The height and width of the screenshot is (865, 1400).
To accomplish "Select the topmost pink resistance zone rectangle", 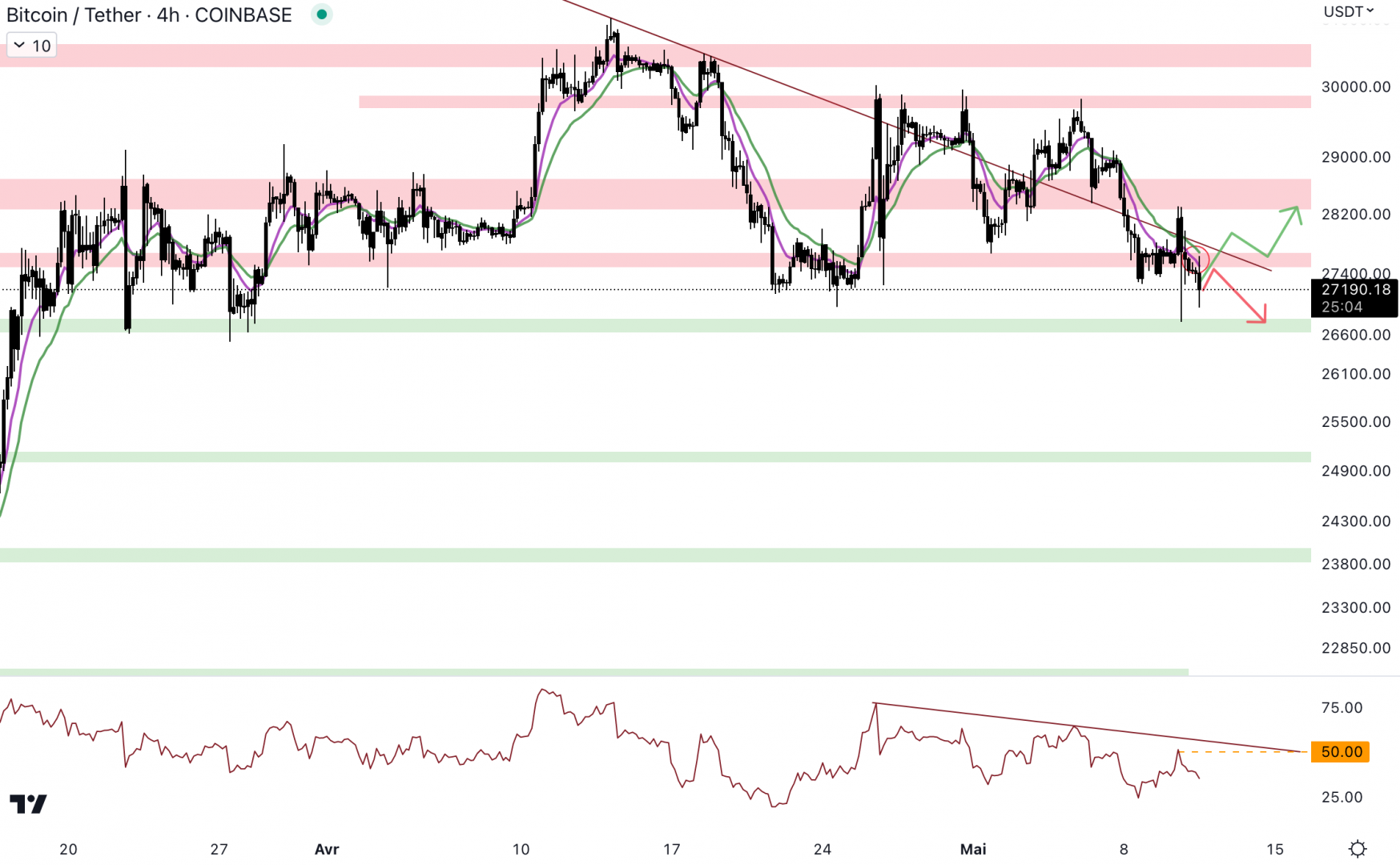I will pos(655,55).
